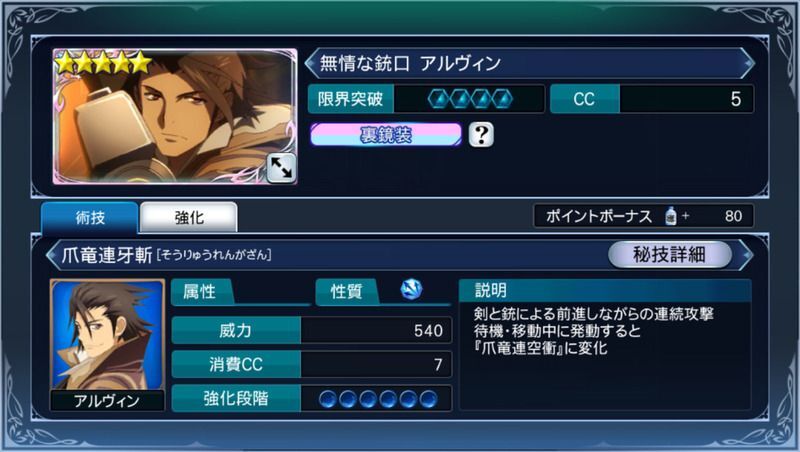
Task: Toggle the 裏鏡装 pink button
Action: [x=386, y=135]
